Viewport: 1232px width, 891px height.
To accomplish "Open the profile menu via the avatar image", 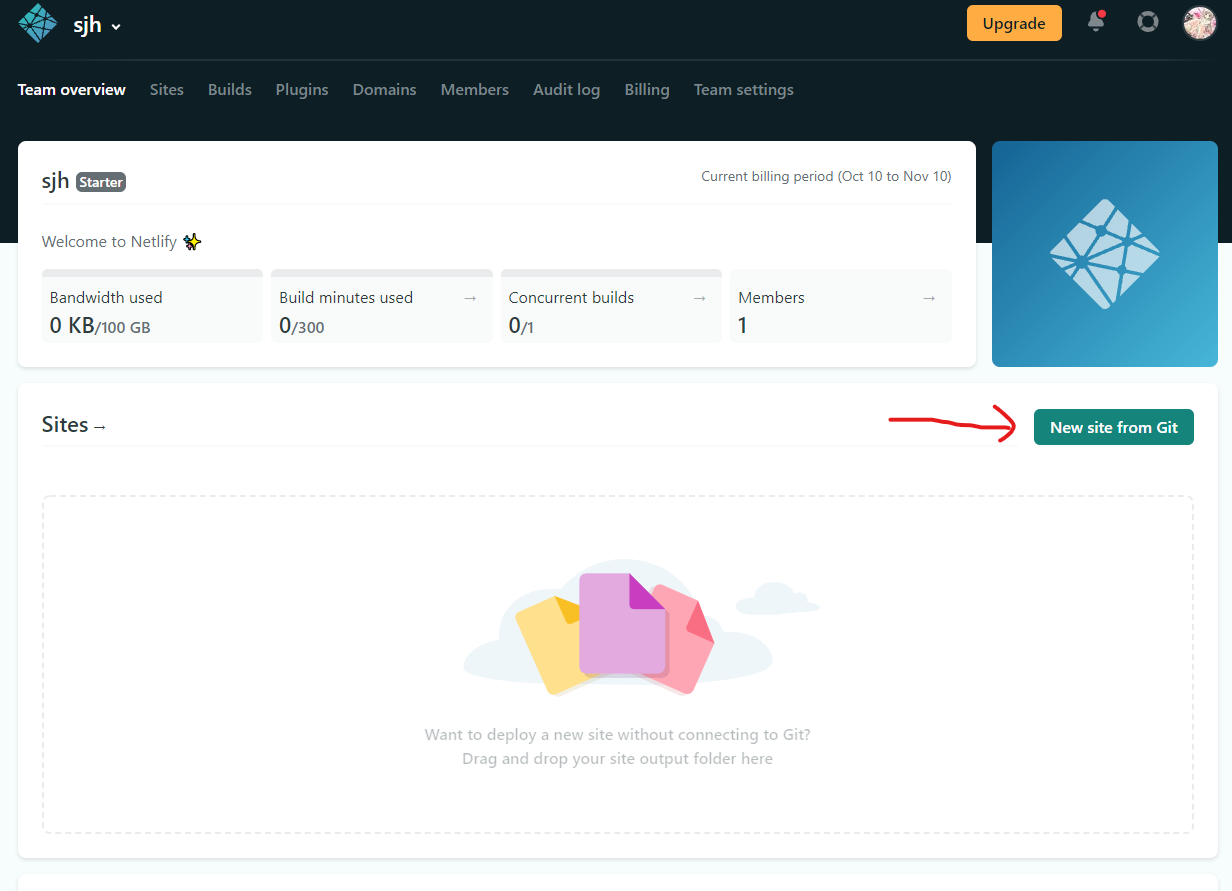I will 1199,22.
